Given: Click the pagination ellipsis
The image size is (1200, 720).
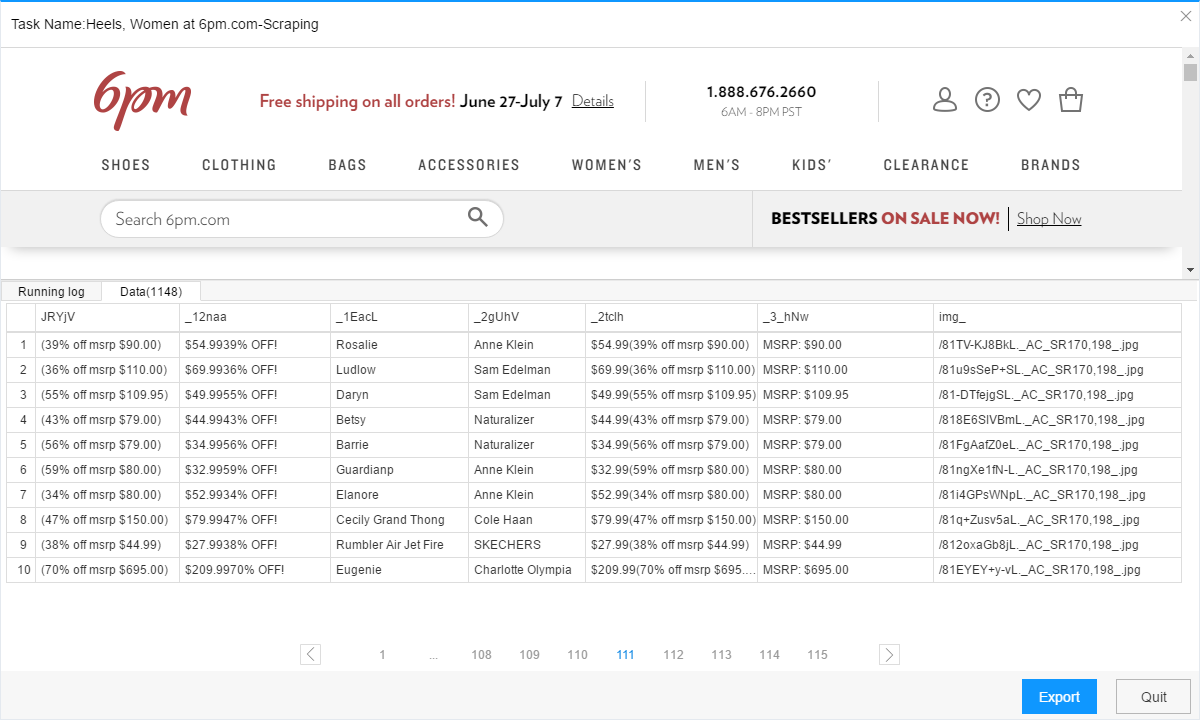Looking at the screenshot, I should [x=433, y=656].
